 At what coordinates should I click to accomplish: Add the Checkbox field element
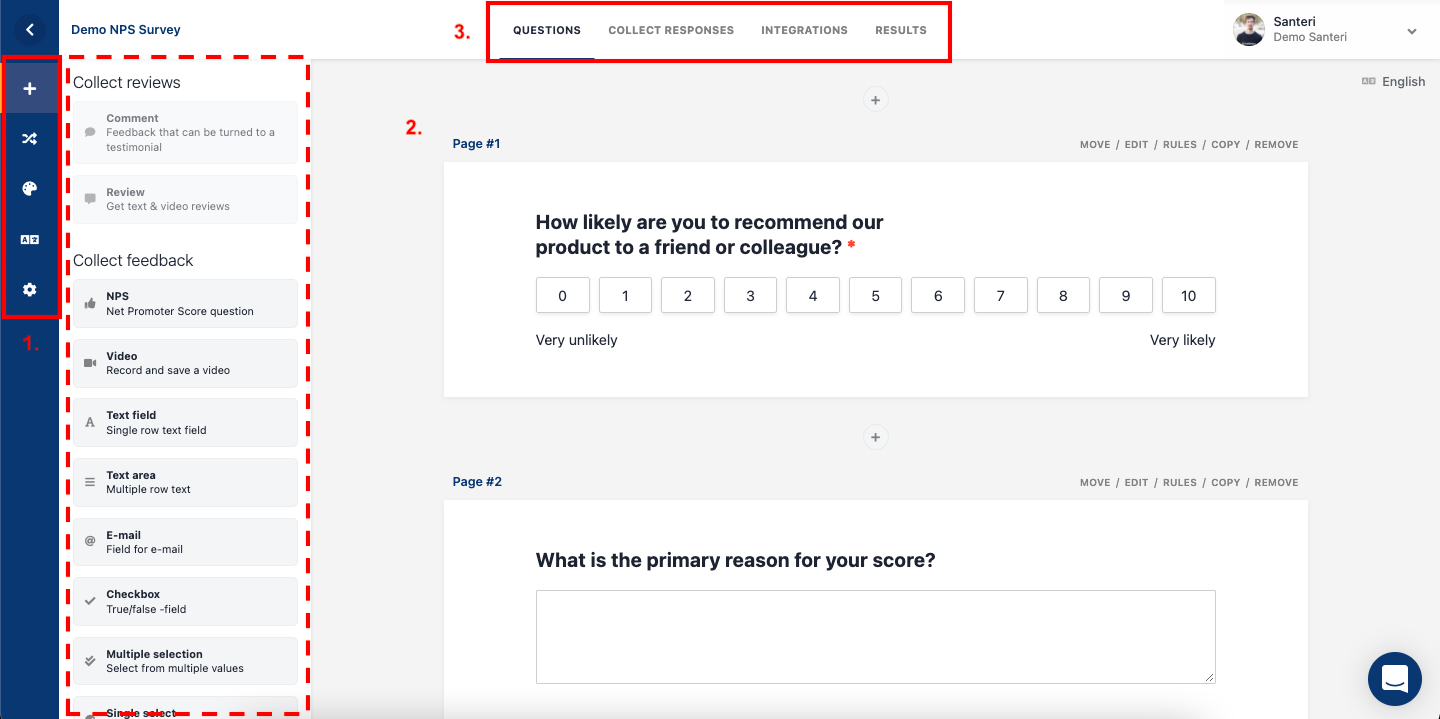tap(185, 601)
